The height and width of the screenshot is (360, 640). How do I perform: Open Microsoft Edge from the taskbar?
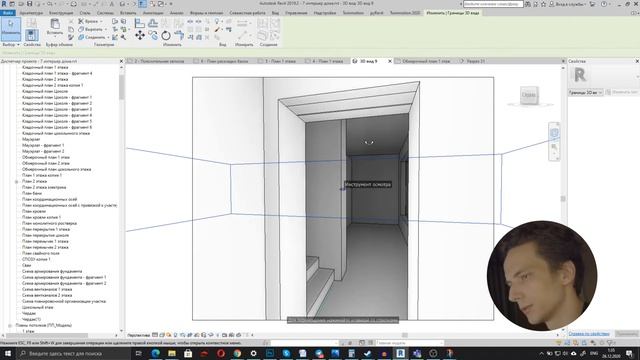click(x=156, y=353)
